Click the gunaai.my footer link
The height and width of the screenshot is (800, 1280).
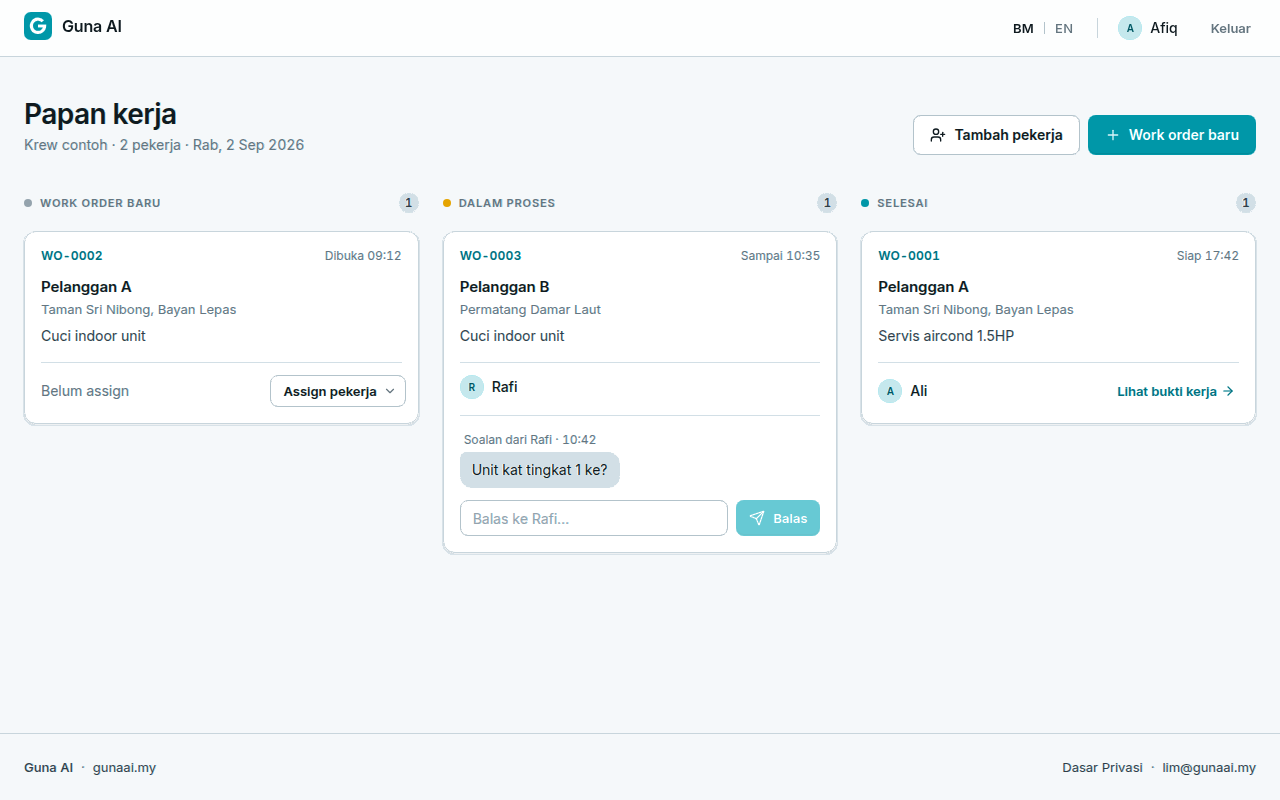pos(124,768)
